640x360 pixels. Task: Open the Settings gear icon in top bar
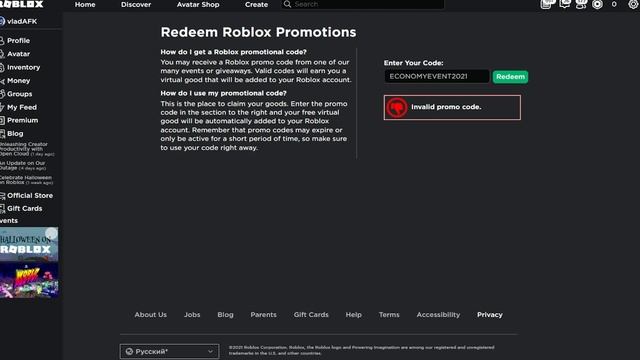pyautogui.click(x=634, y=4)
